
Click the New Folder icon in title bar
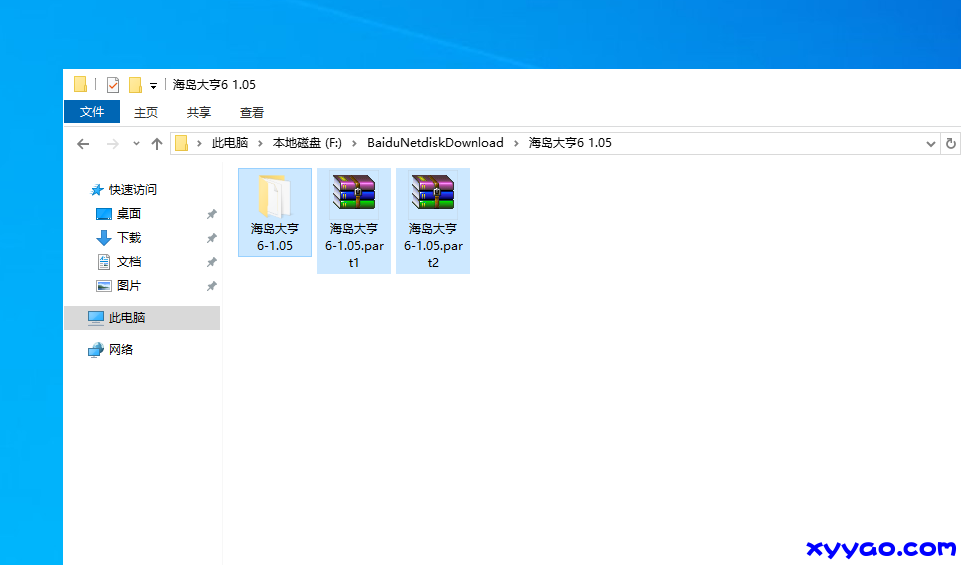coord(135,85)
